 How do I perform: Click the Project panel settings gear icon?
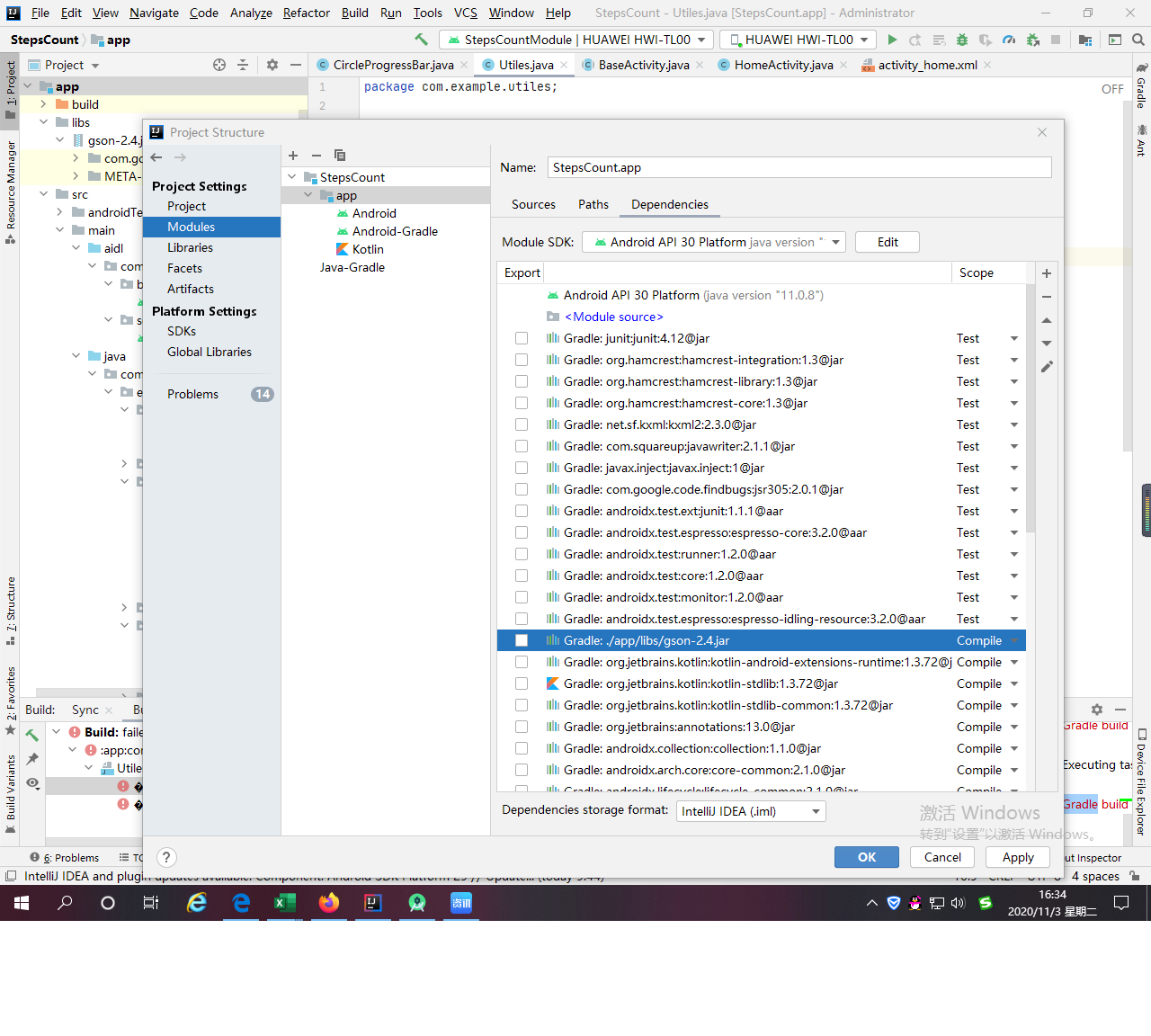[272, 65]
